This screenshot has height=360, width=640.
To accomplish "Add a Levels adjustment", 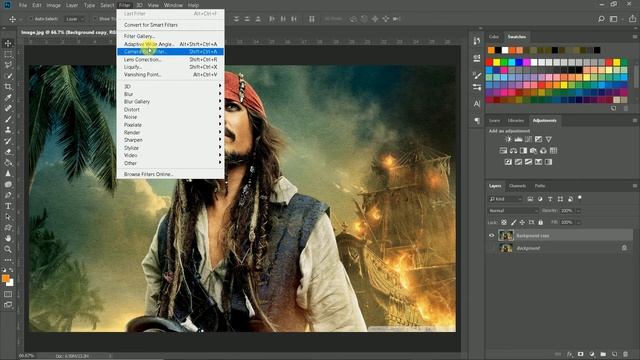I will coord(518,139).
